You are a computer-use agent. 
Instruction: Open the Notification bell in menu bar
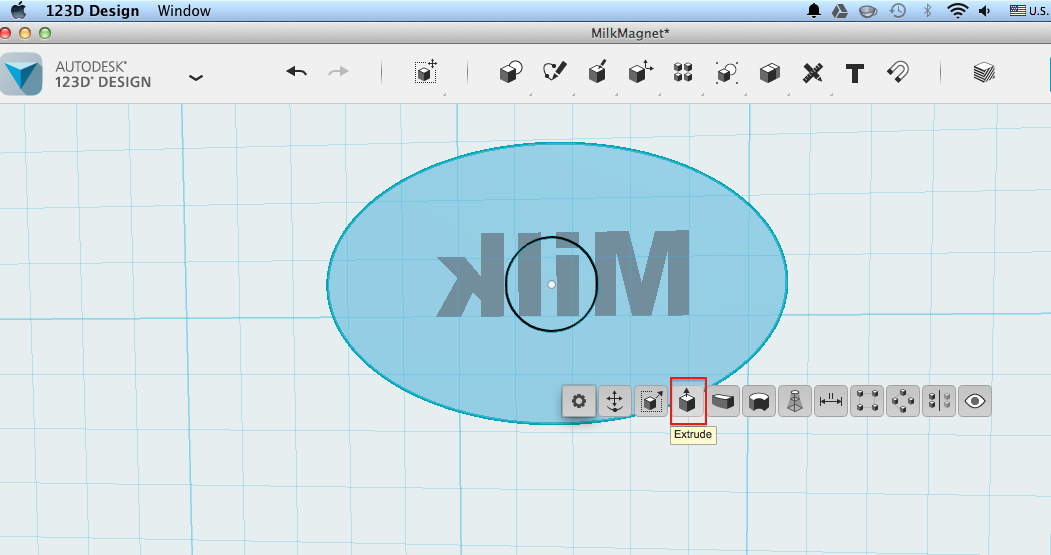(814, 11)
